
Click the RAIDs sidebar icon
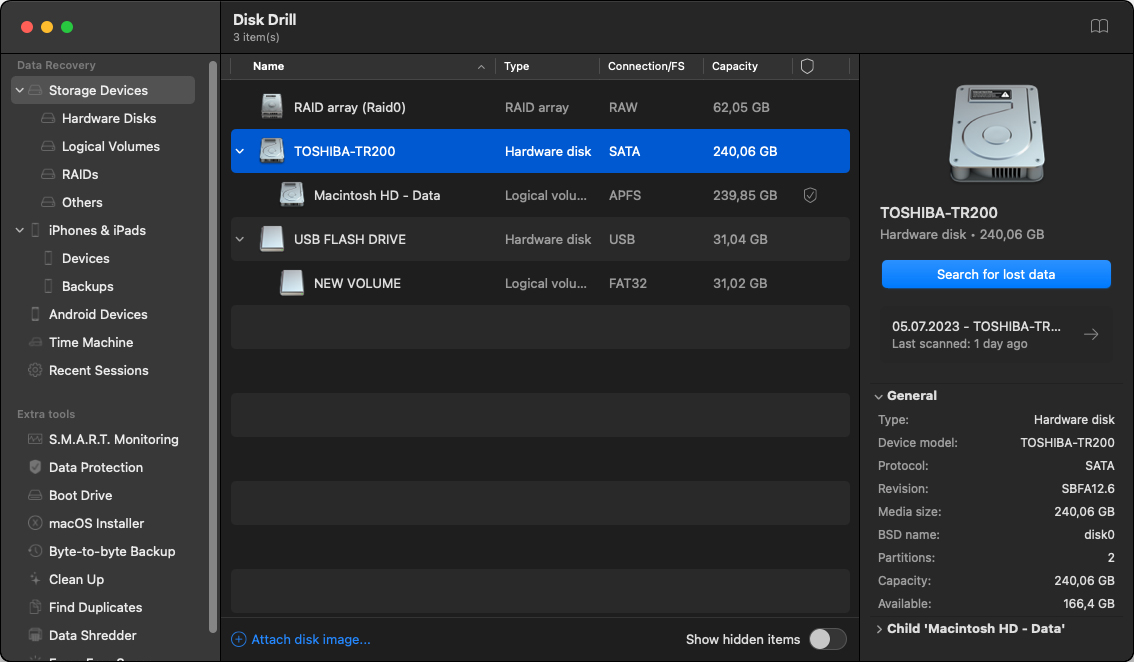(x=48, y=174)
